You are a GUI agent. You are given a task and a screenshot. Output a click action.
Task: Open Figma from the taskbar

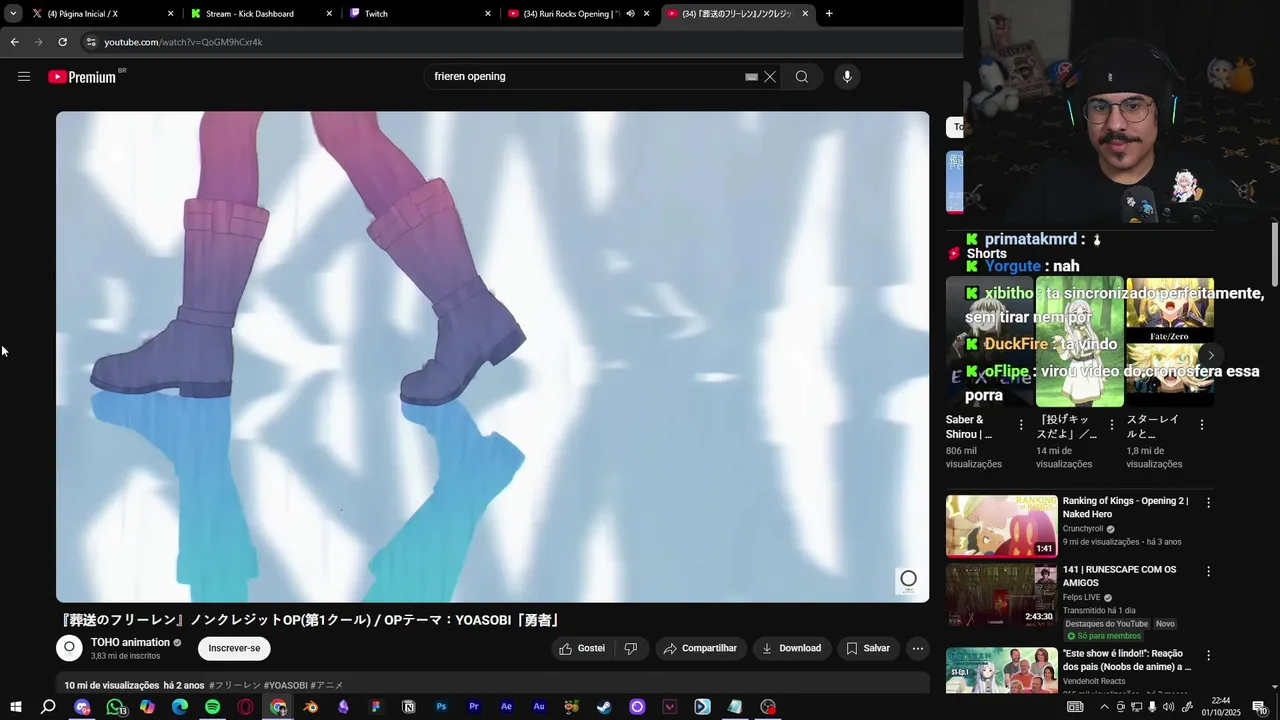pyautogui.click(x=376, y=707)
